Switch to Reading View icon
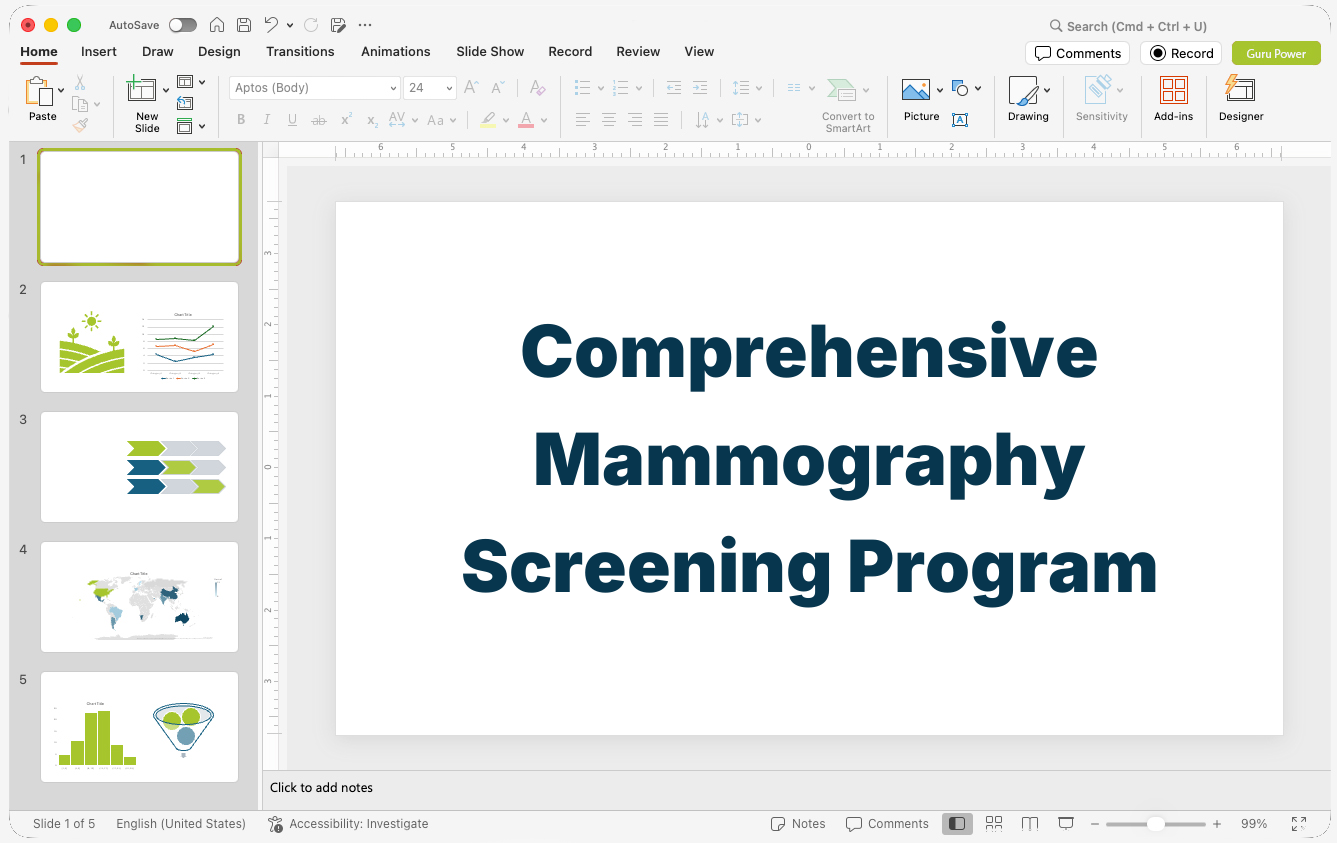This screenshot has width=1337, height=843. pos(1030,823)
